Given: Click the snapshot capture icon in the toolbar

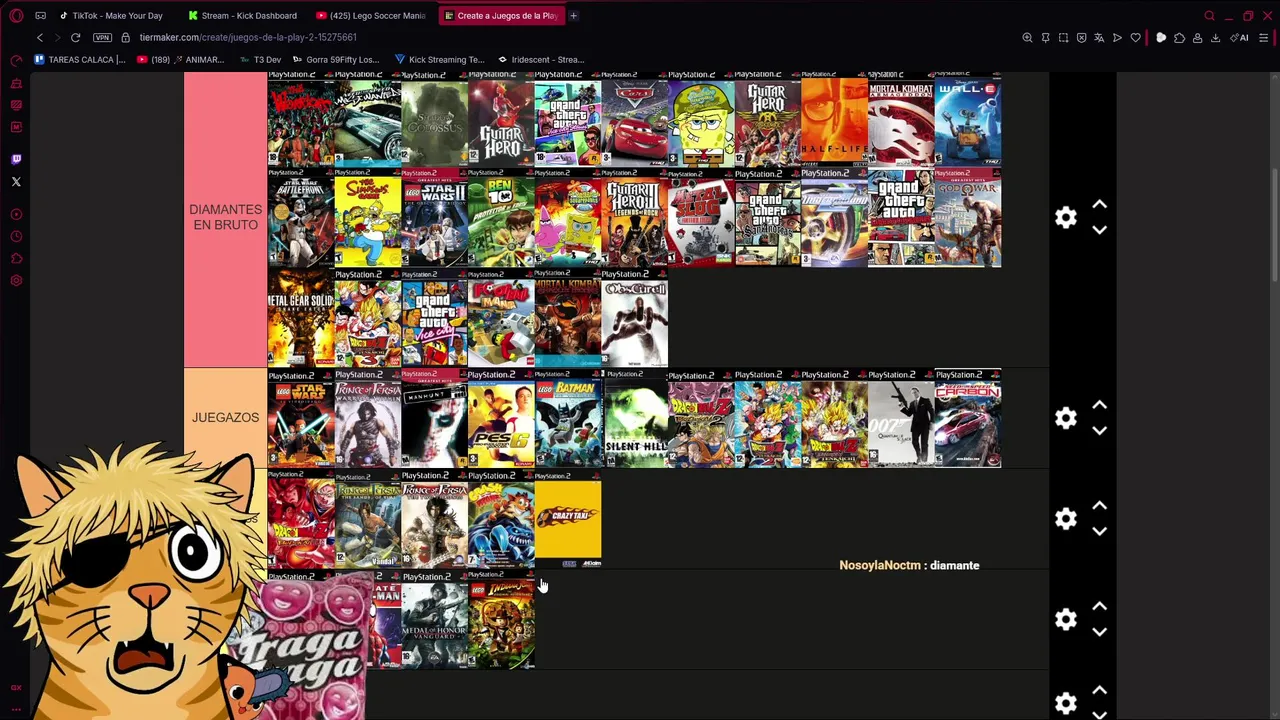Looking at the screenshot, I should click(1063, 38).
